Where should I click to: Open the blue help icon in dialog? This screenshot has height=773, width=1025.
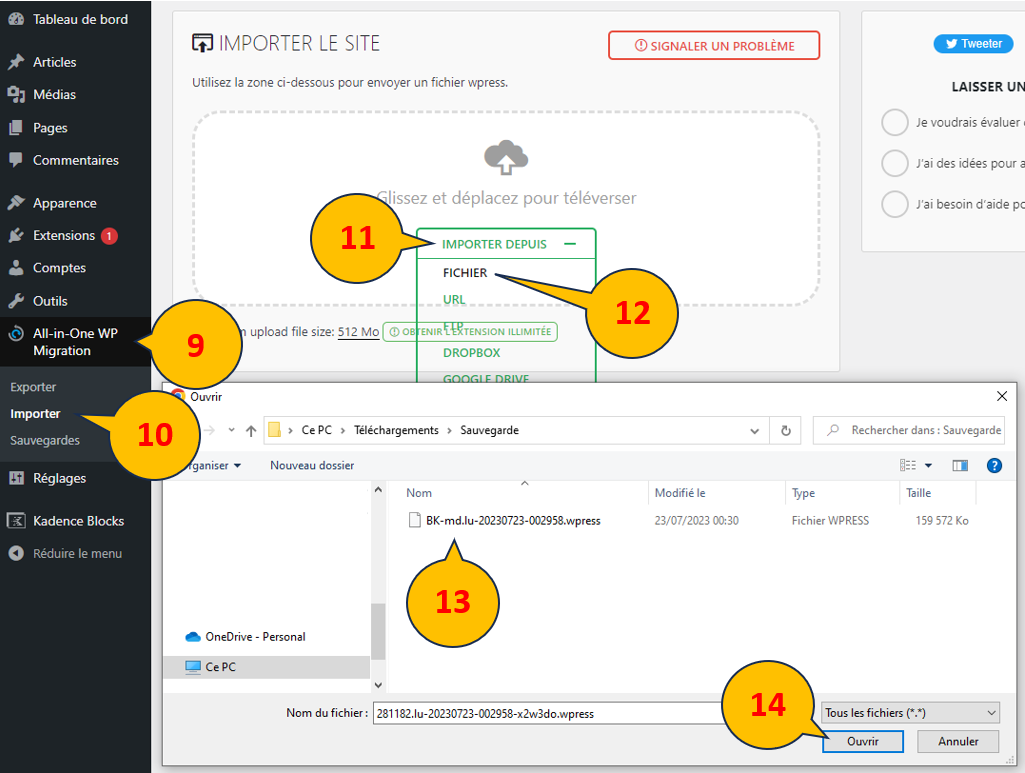click(x=994, y=465)
